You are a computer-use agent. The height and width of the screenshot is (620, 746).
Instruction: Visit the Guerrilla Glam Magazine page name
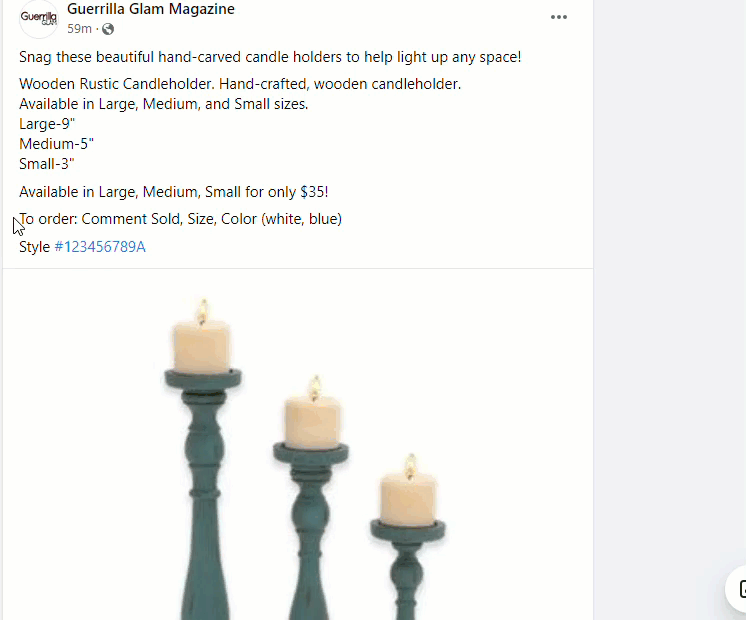(x=151, y=9)
